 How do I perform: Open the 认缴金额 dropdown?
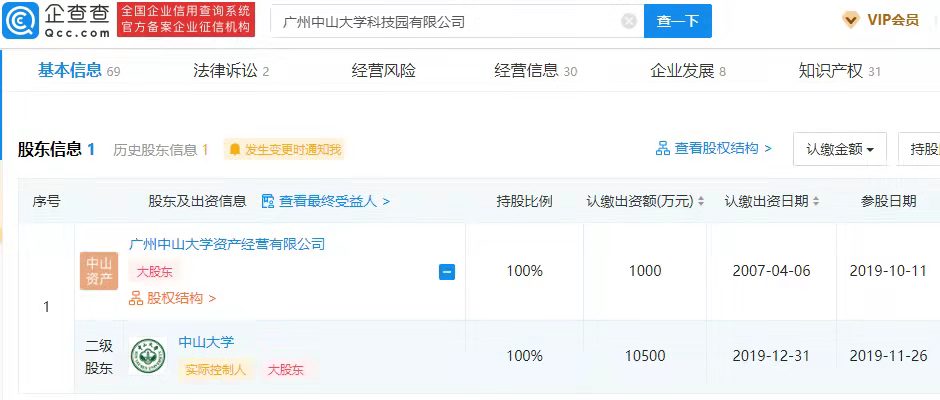839,149
